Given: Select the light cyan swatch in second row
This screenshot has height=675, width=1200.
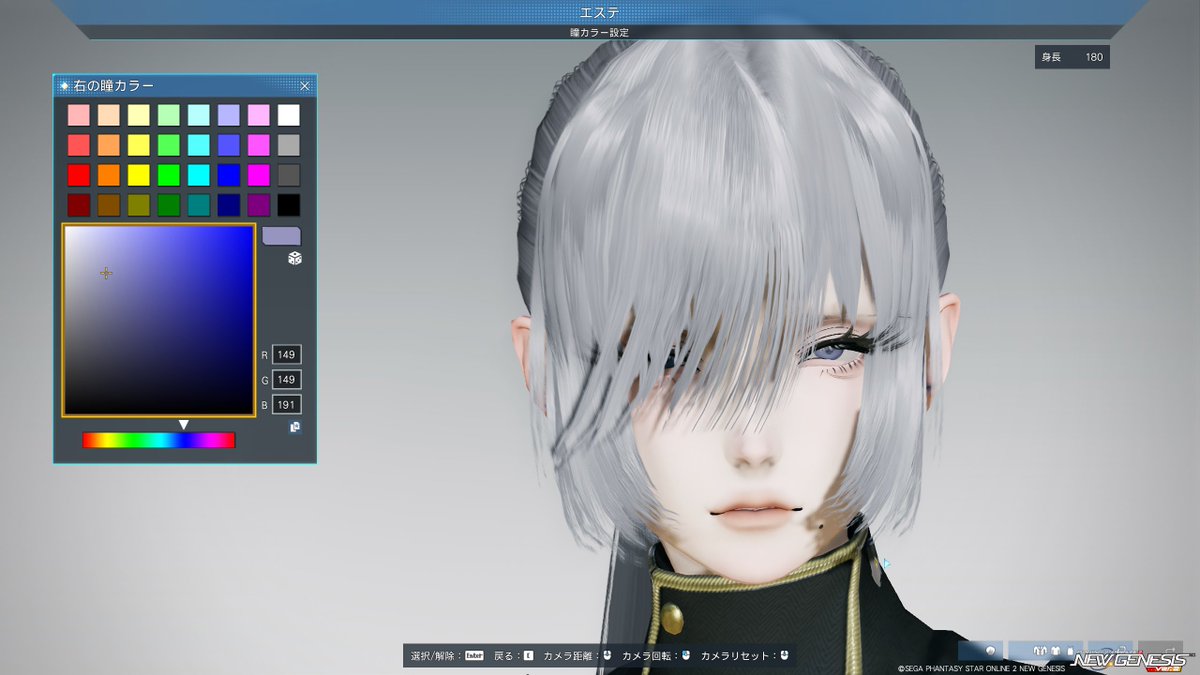Looking at the screenshot, I should click(199, 145).
